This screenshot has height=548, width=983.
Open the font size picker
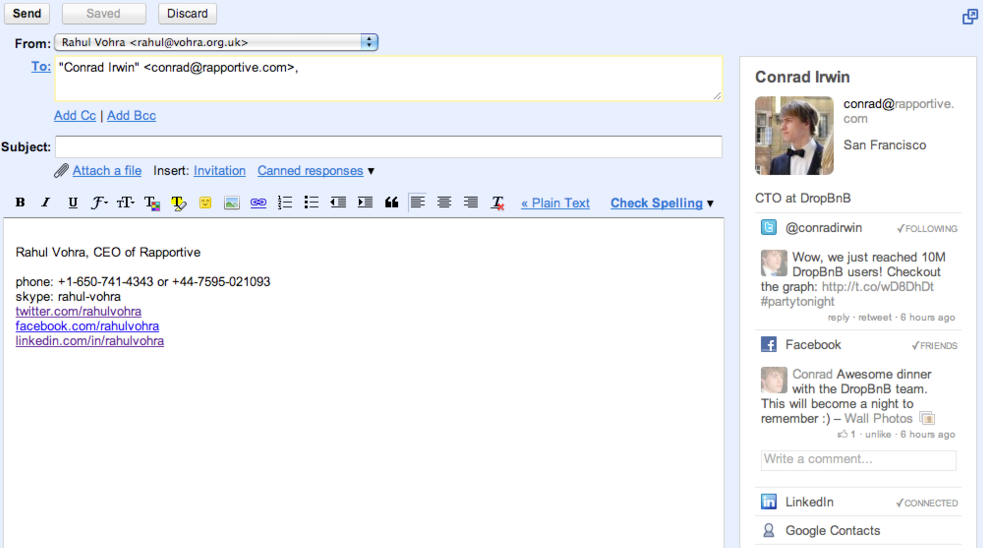(x=125, y=203)
